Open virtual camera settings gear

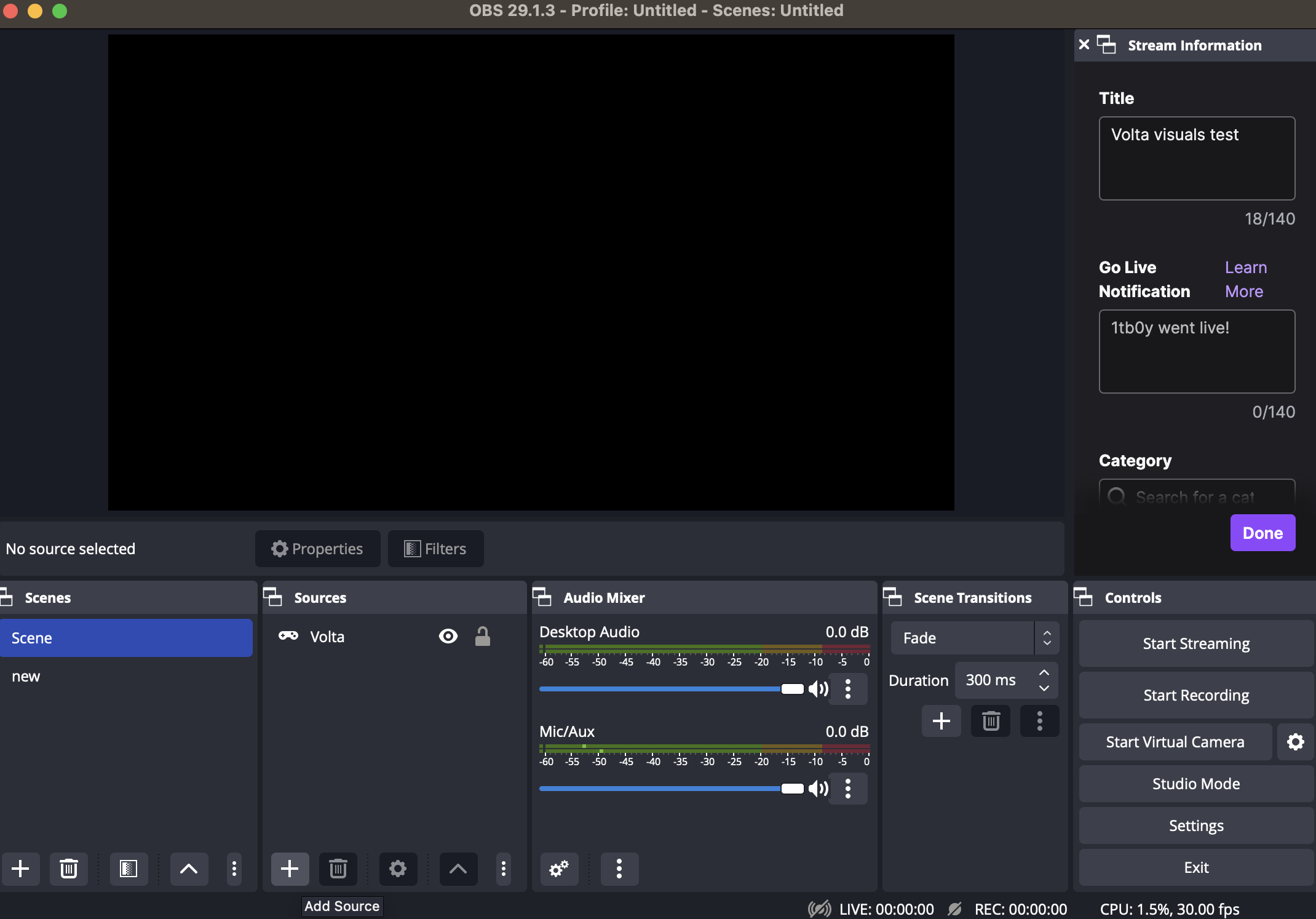click(1295, 742)
